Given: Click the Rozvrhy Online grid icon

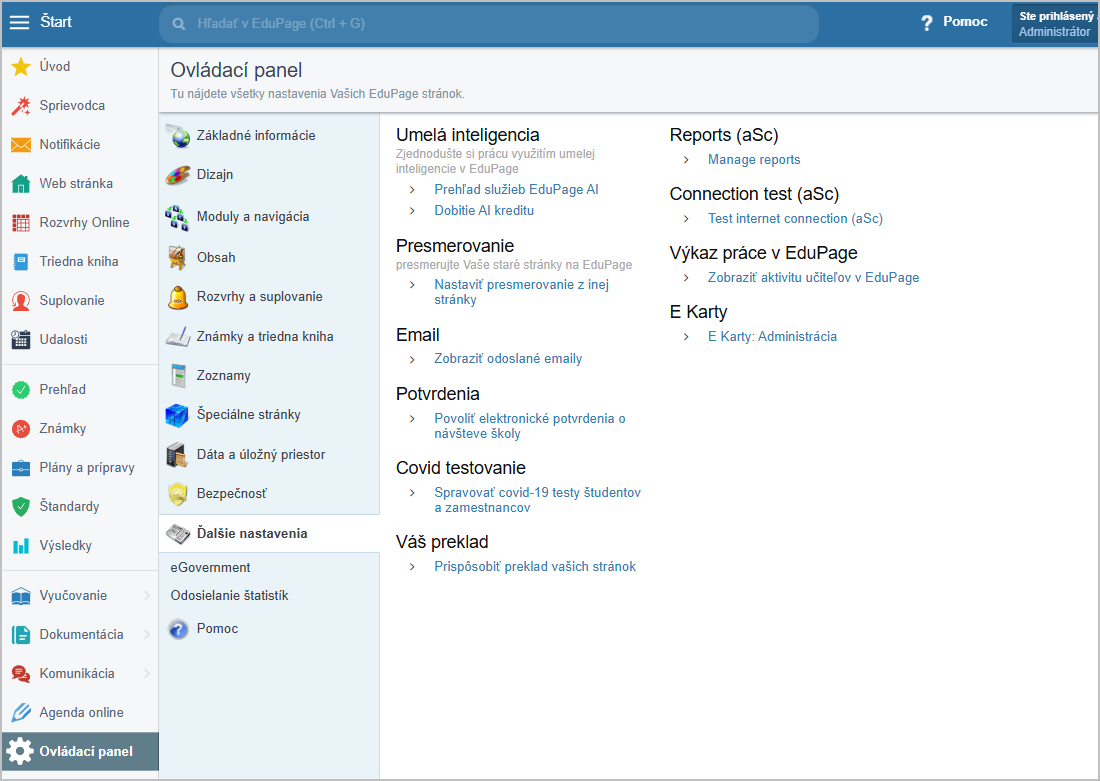Looking at the screenshot, I should 21,223.
